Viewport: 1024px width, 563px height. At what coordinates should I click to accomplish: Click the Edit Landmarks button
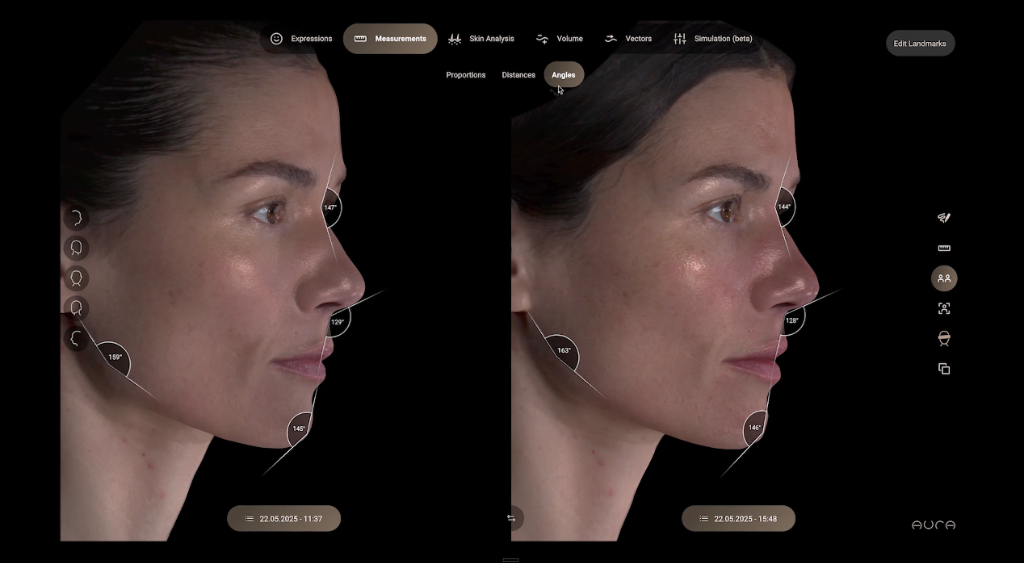(x=920, y=43)
